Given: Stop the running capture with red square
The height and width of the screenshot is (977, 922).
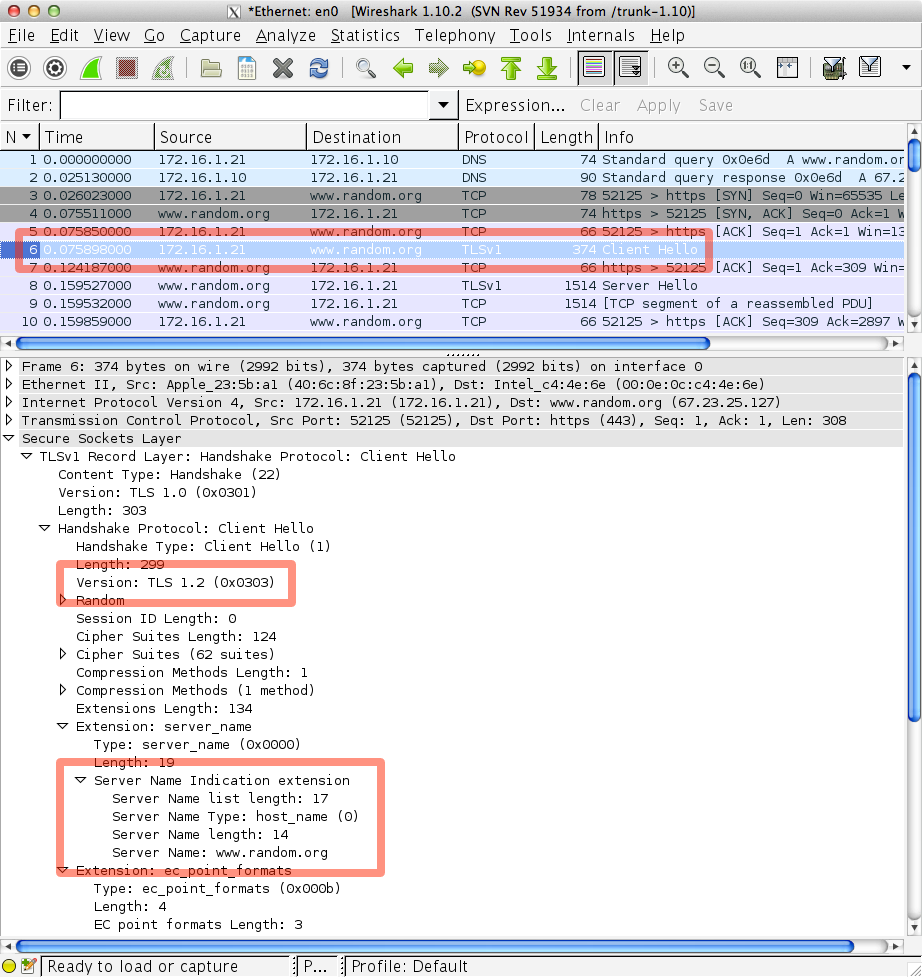Looking at the screenshot, I should click(126, 68).
